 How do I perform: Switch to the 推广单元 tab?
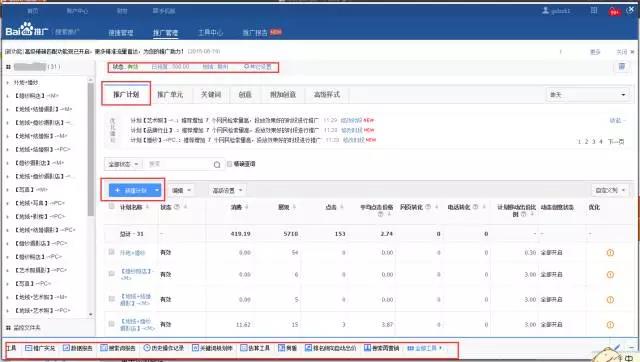pyautogui.click(x=170, y=95)
